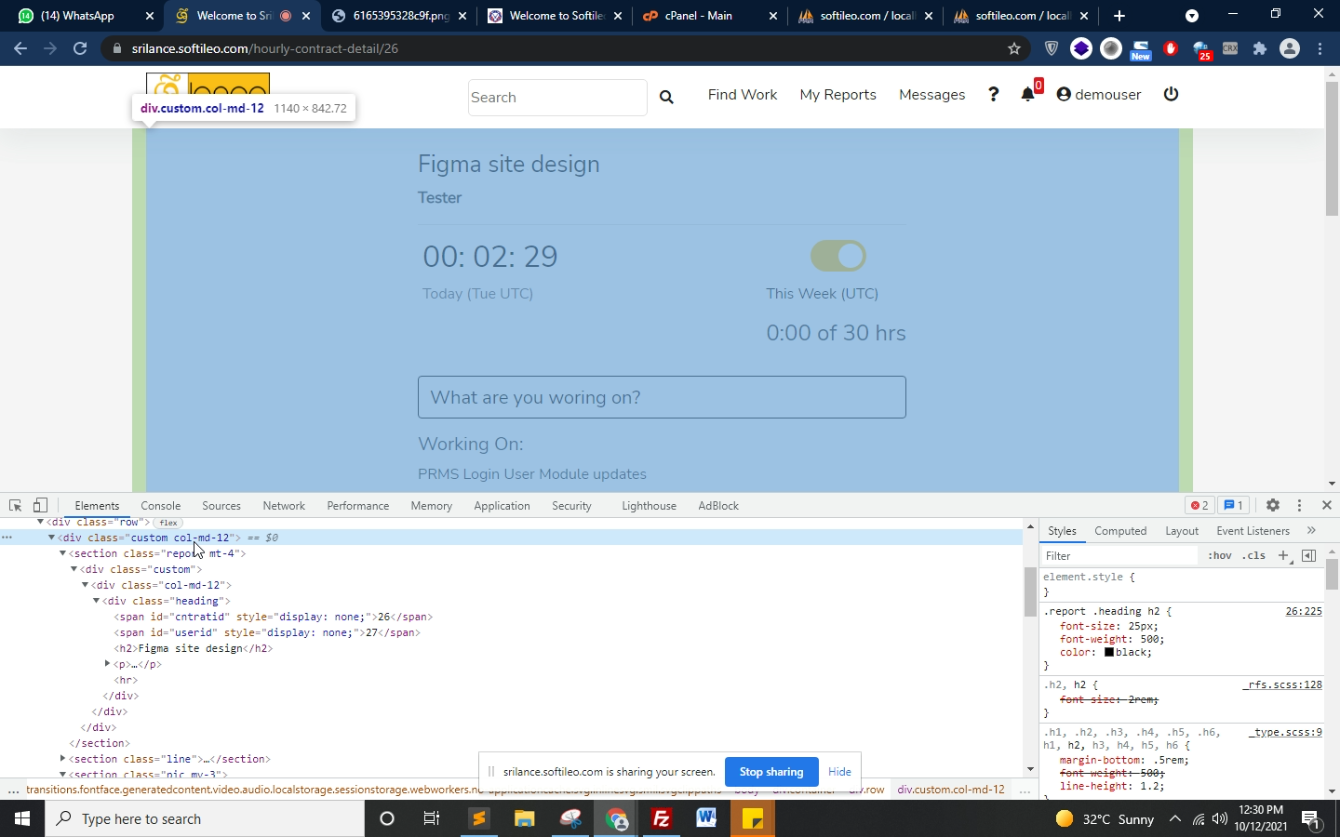The width and height of the screenshot is (1340, 837).
Task: Click the black color swatch in styles
Action: click(1108, 653)
